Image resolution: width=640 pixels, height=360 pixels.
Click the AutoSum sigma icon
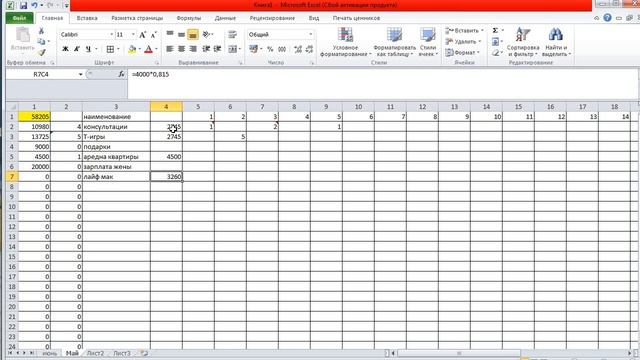point(495,31)
